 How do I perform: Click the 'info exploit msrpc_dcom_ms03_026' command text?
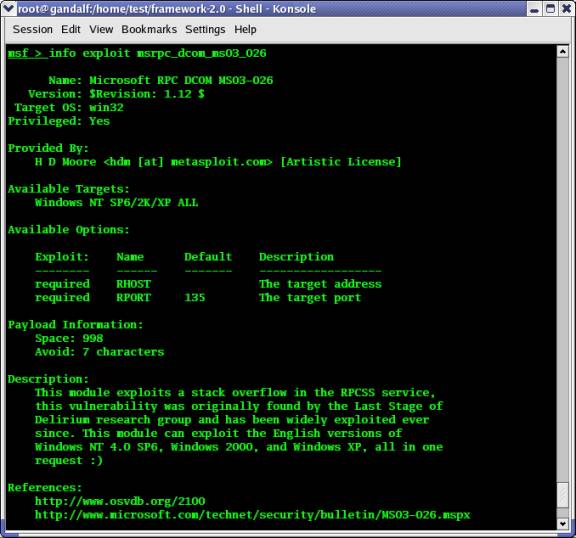pos(158,54)
